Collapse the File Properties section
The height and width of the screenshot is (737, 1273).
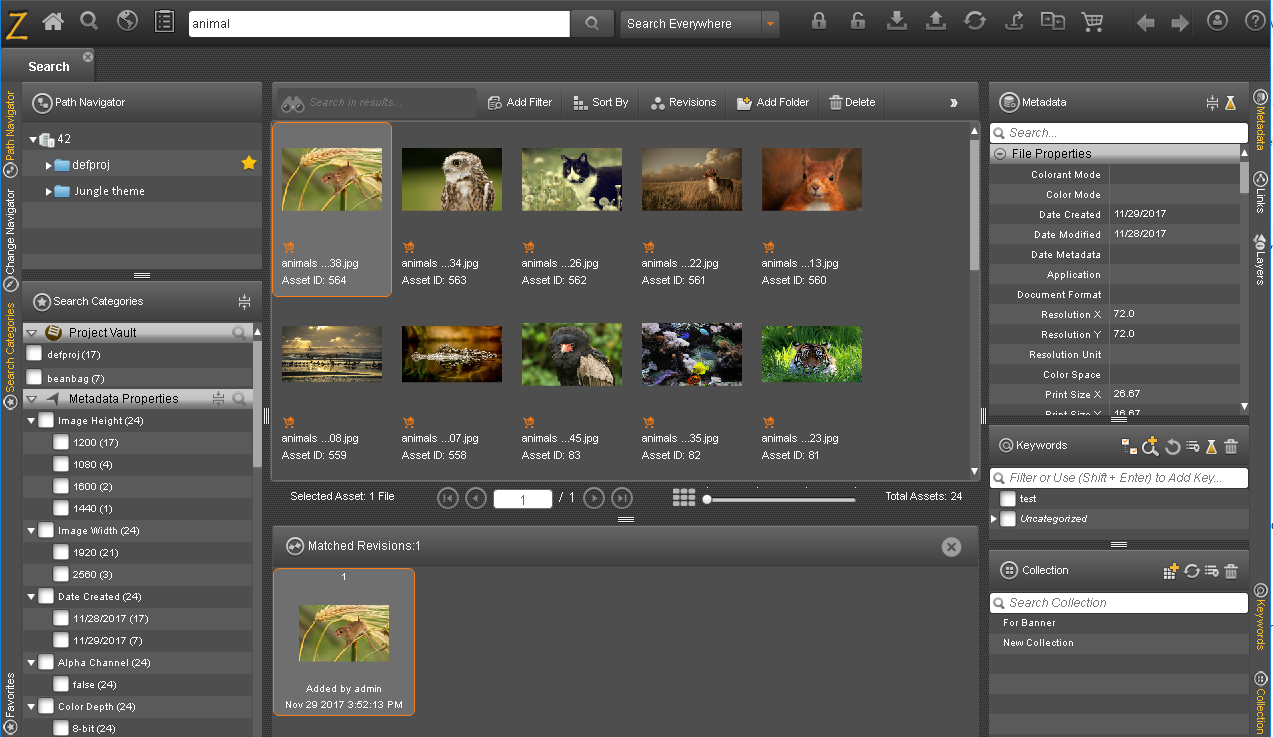[999, 154]
